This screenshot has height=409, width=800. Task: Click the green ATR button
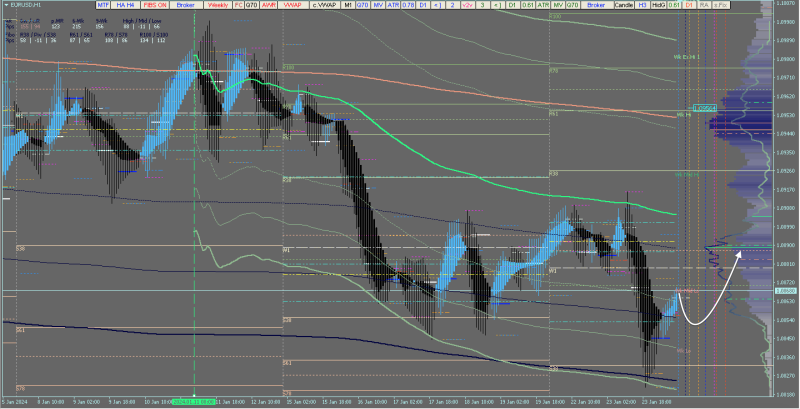tap(543, 5)
